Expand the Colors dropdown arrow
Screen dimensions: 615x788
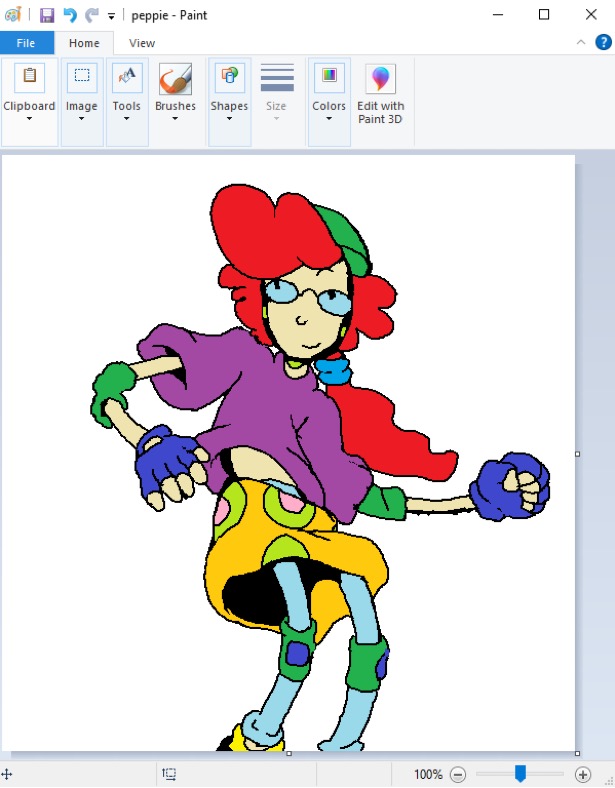tap(329, 119)
